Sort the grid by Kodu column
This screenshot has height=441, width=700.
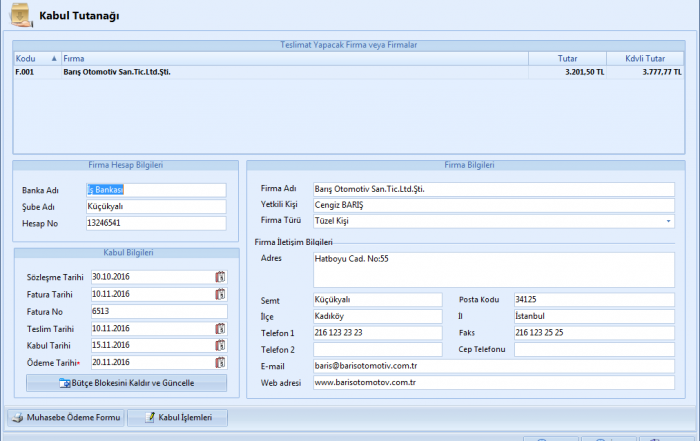click(35, 59)
